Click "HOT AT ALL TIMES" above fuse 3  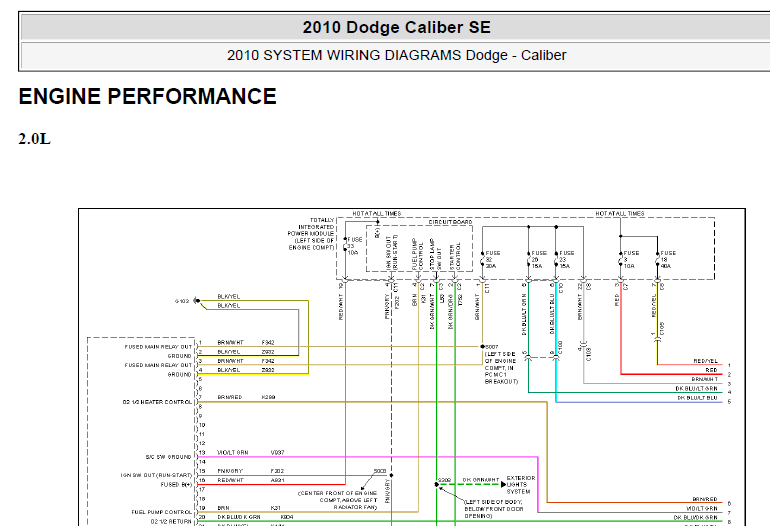pyautogui.click(x=620, y=213)
